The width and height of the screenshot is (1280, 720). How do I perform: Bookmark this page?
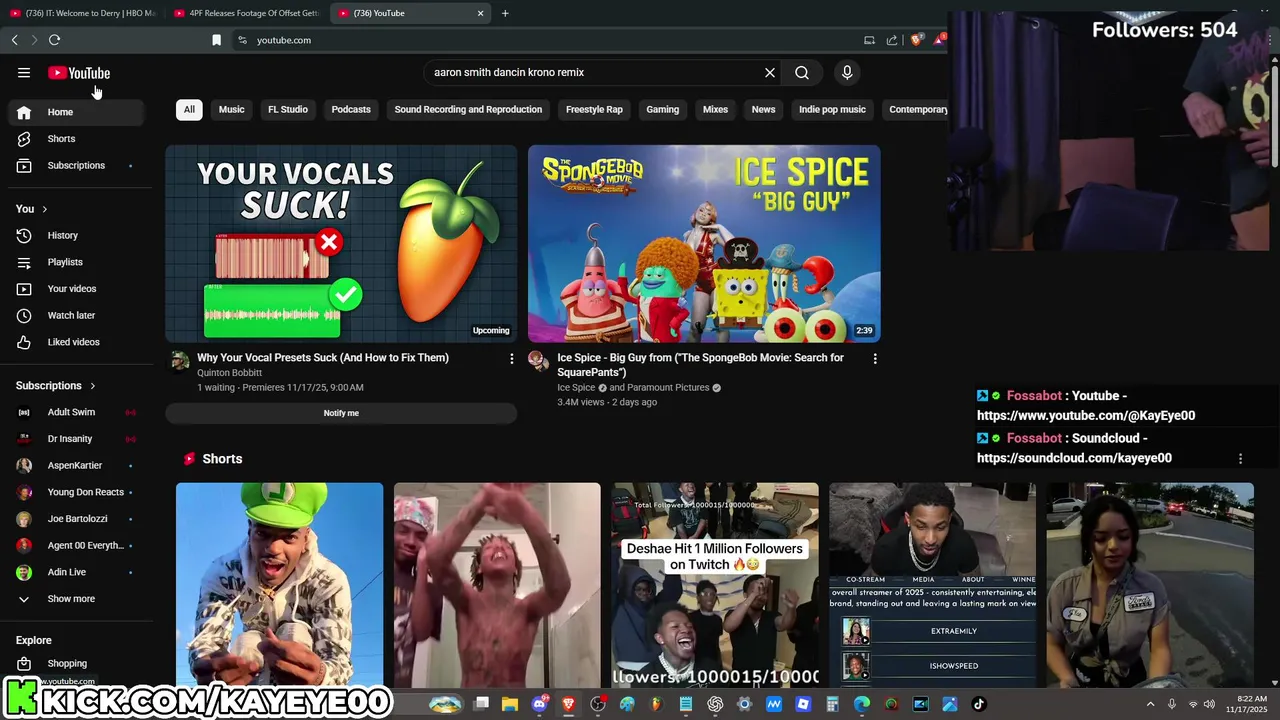tap(216, 40)
